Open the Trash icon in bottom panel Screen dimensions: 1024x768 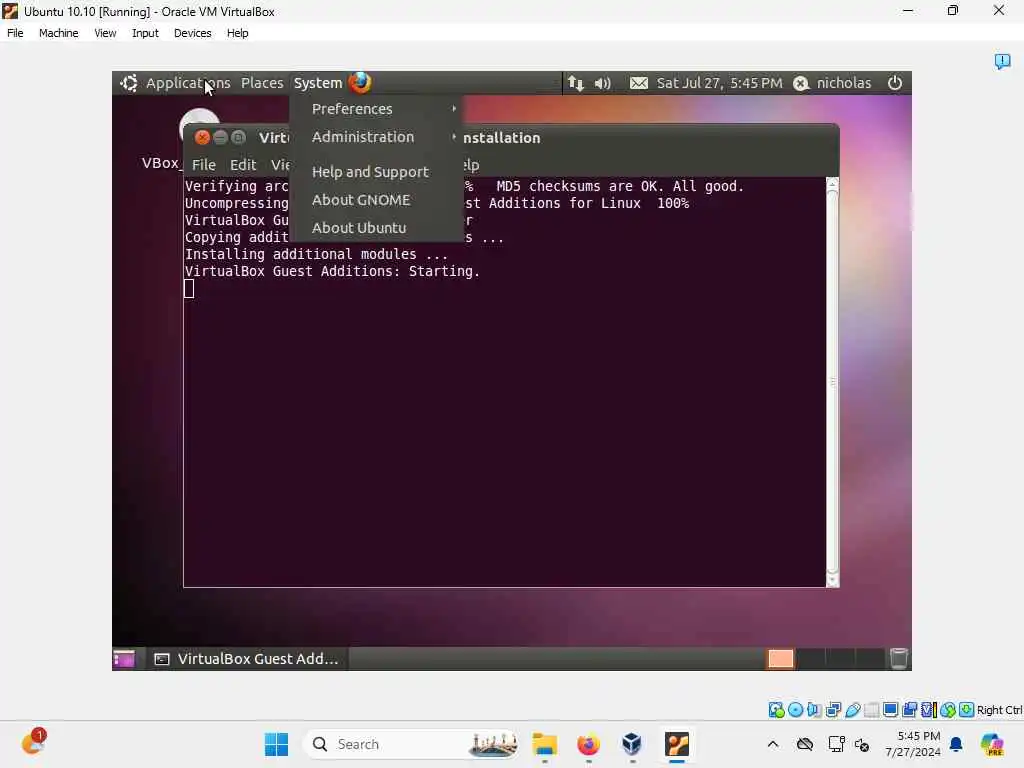pyautogui.click(x=899, y=658)
